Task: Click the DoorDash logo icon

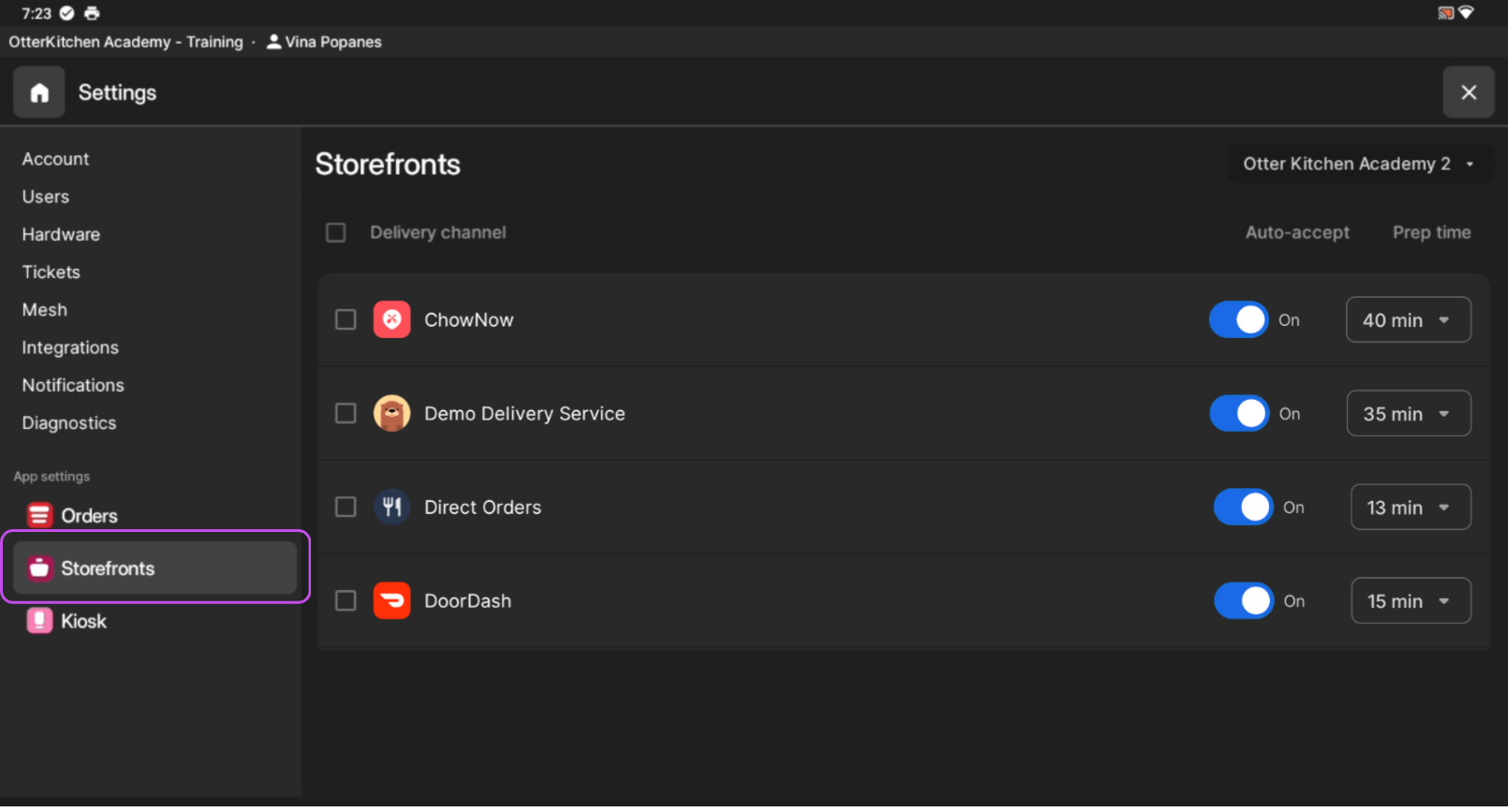Action: pos(392,600)
